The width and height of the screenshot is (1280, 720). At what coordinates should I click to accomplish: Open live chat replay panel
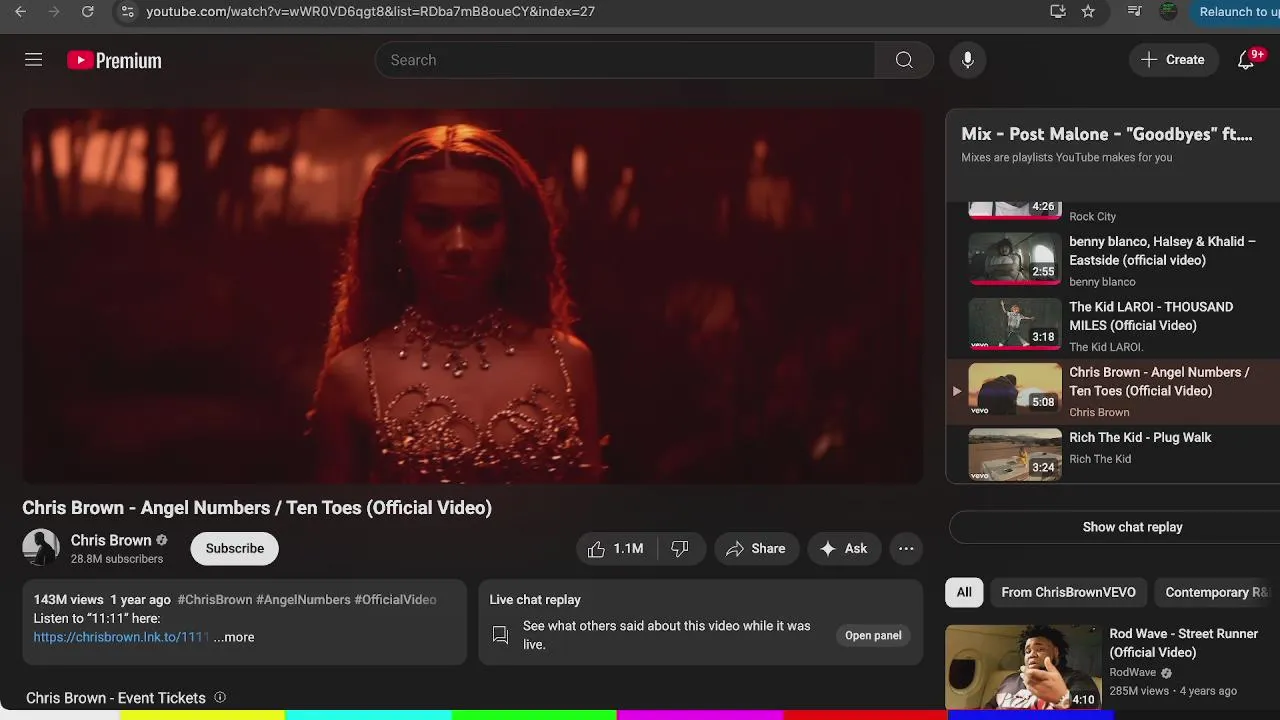[x=873, y=635]
